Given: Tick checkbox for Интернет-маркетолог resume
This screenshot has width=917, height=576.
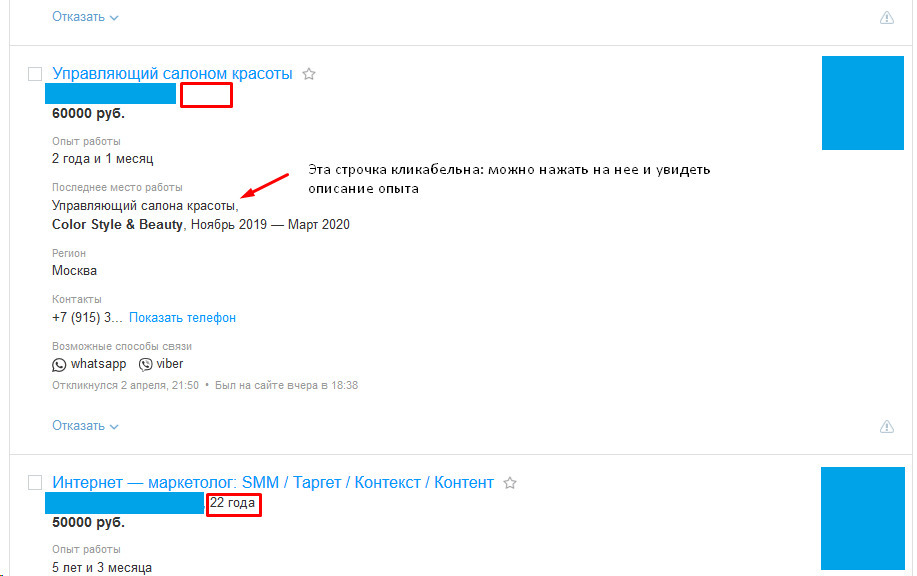Looking at the screenshot, I should tap(35, 482).
